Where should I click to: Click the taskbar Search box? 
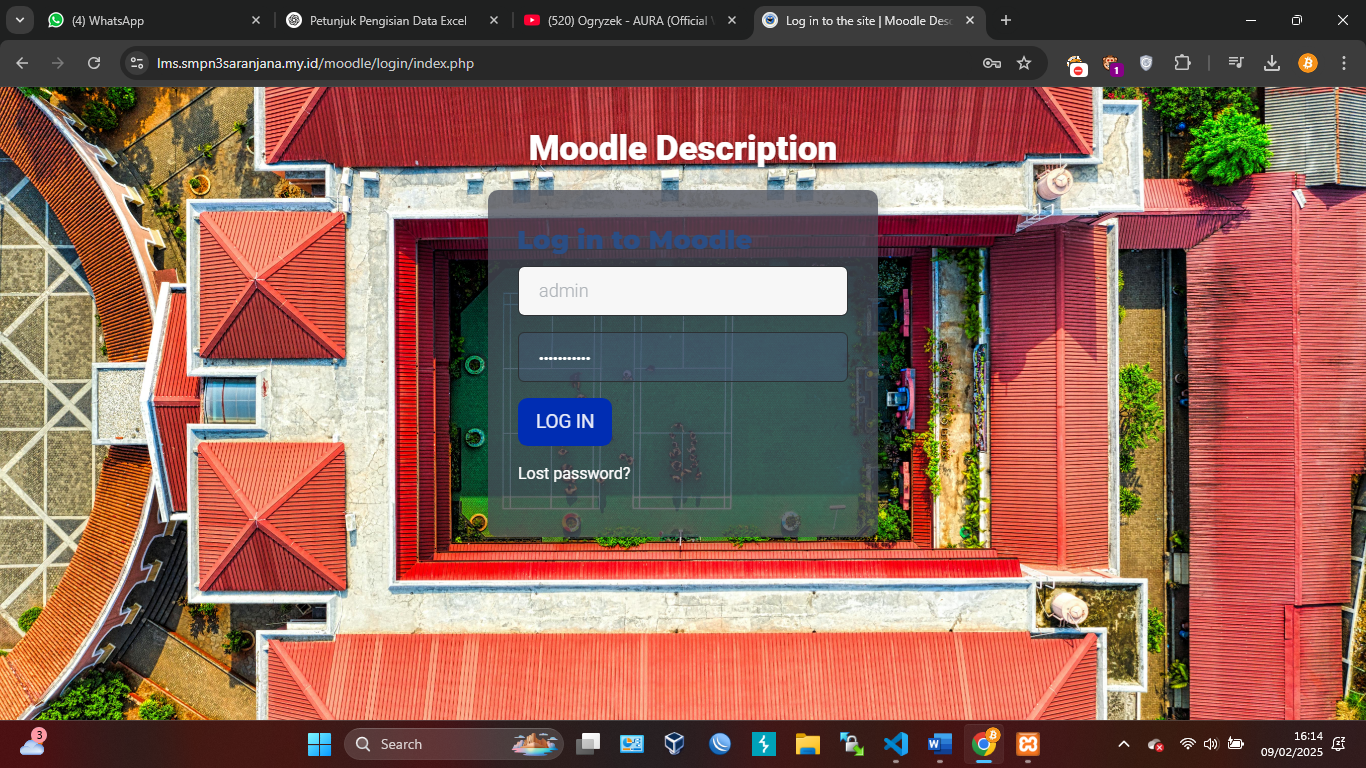point(454,744)
